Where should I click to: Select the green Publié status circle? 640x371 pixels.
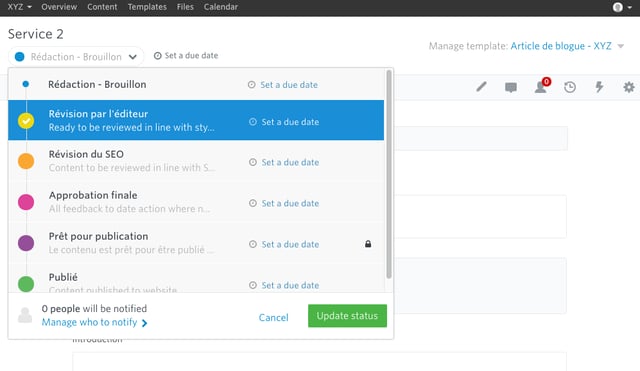coord(26,284)
